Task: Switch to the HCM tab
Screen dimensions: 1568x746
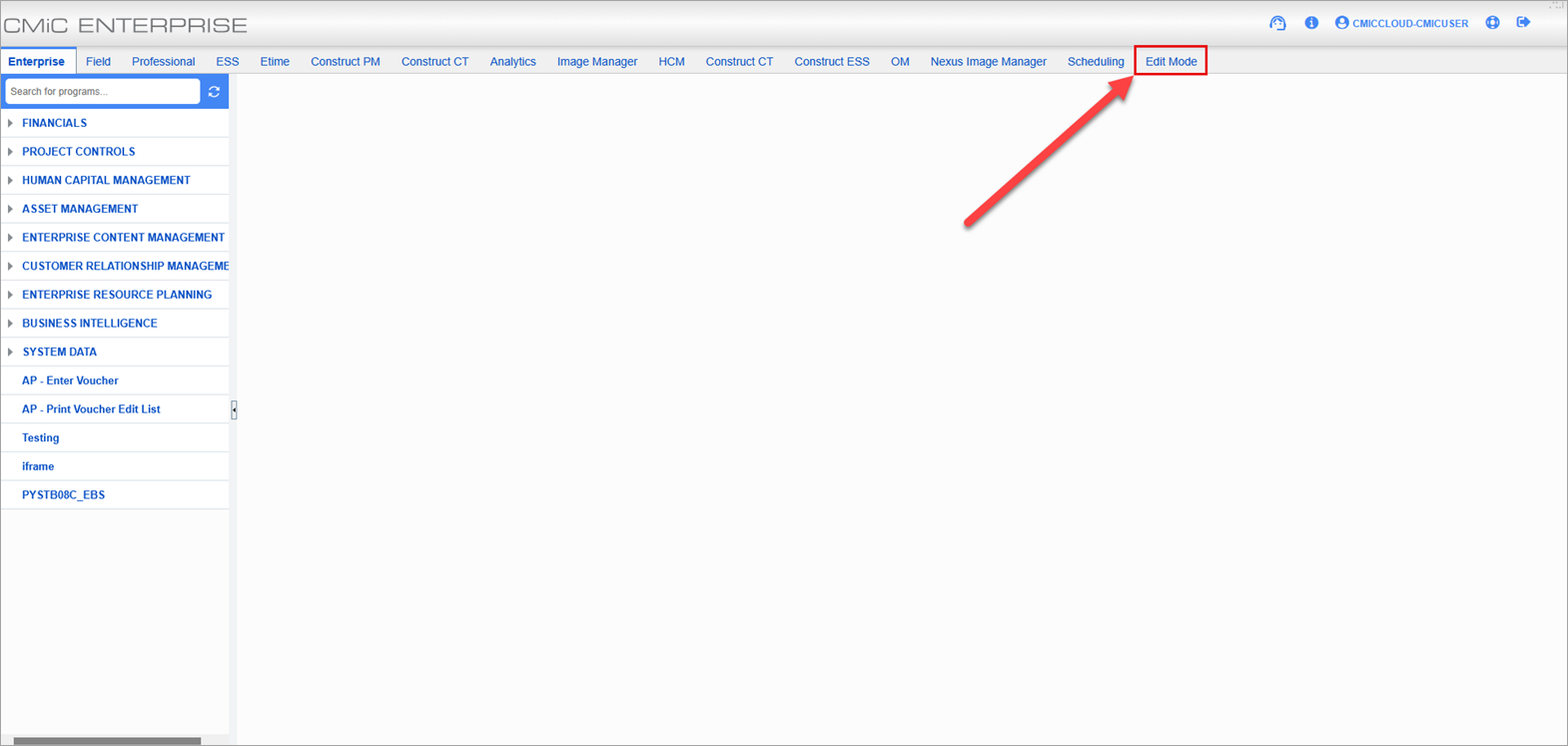Action: click(x=671, y=61)
